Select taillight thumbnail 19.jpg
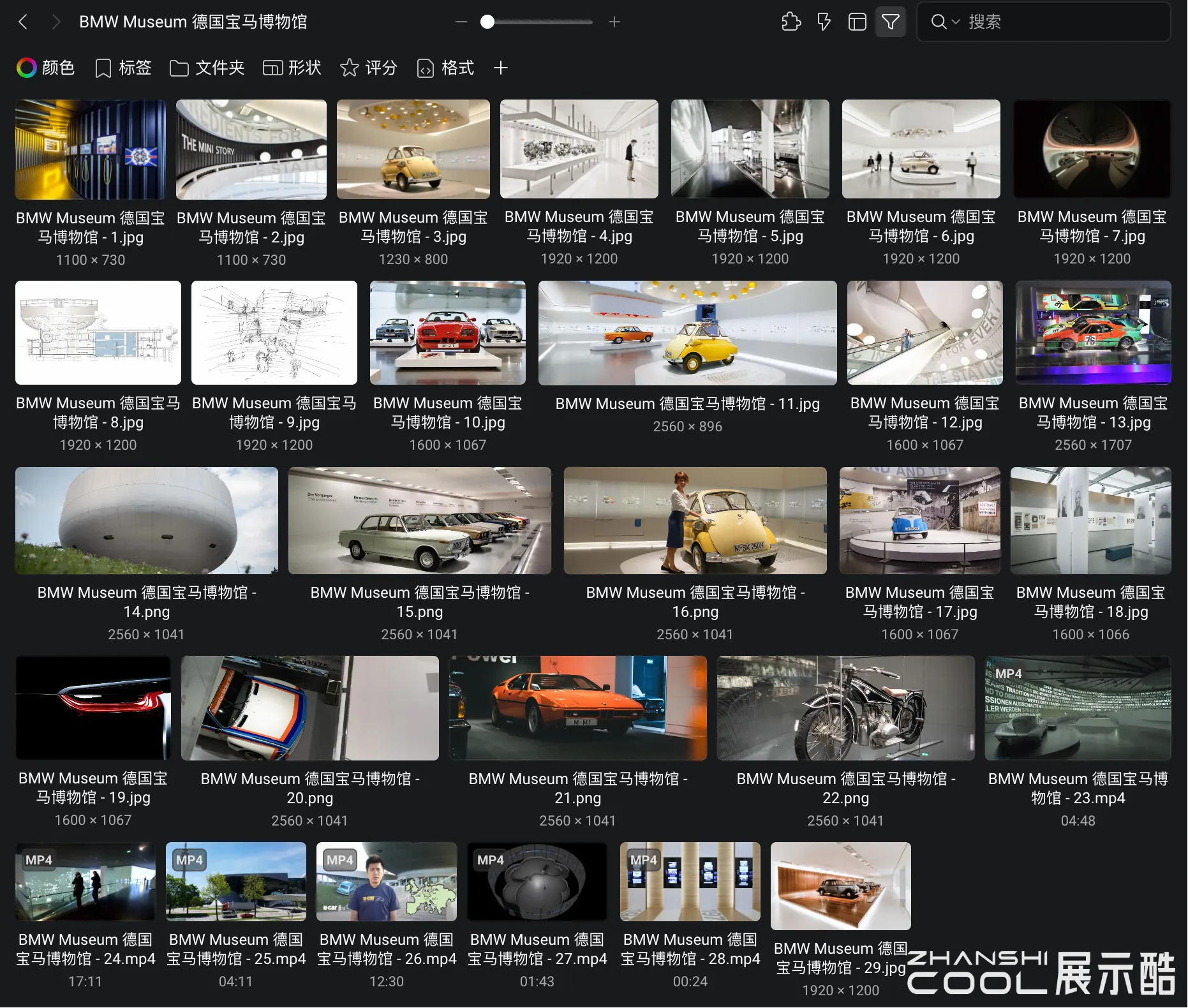The image size is (1188, 1008). click(x=93, y=708)
